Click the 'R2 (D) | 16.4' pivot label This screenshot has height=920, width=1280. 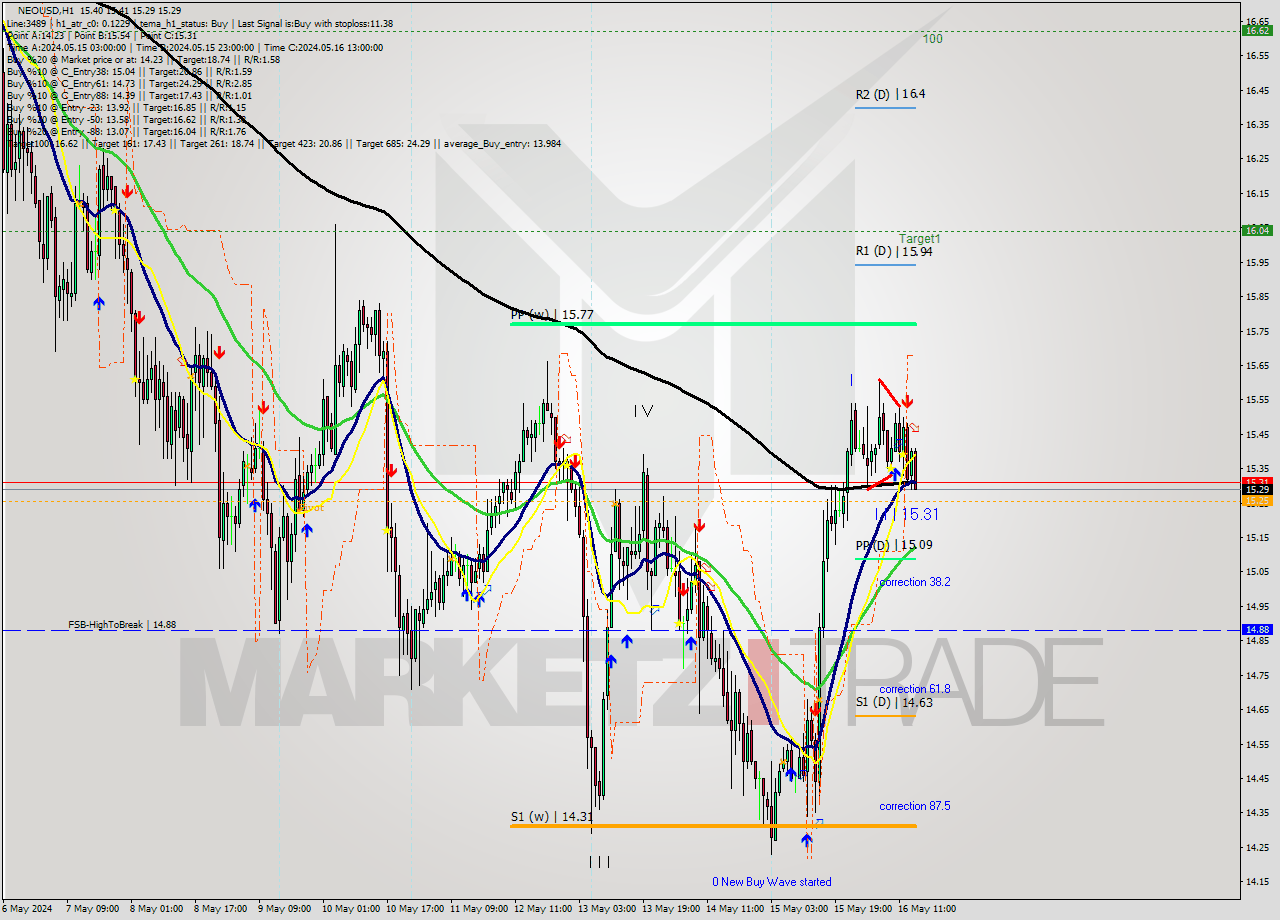(x=890, y=94)
